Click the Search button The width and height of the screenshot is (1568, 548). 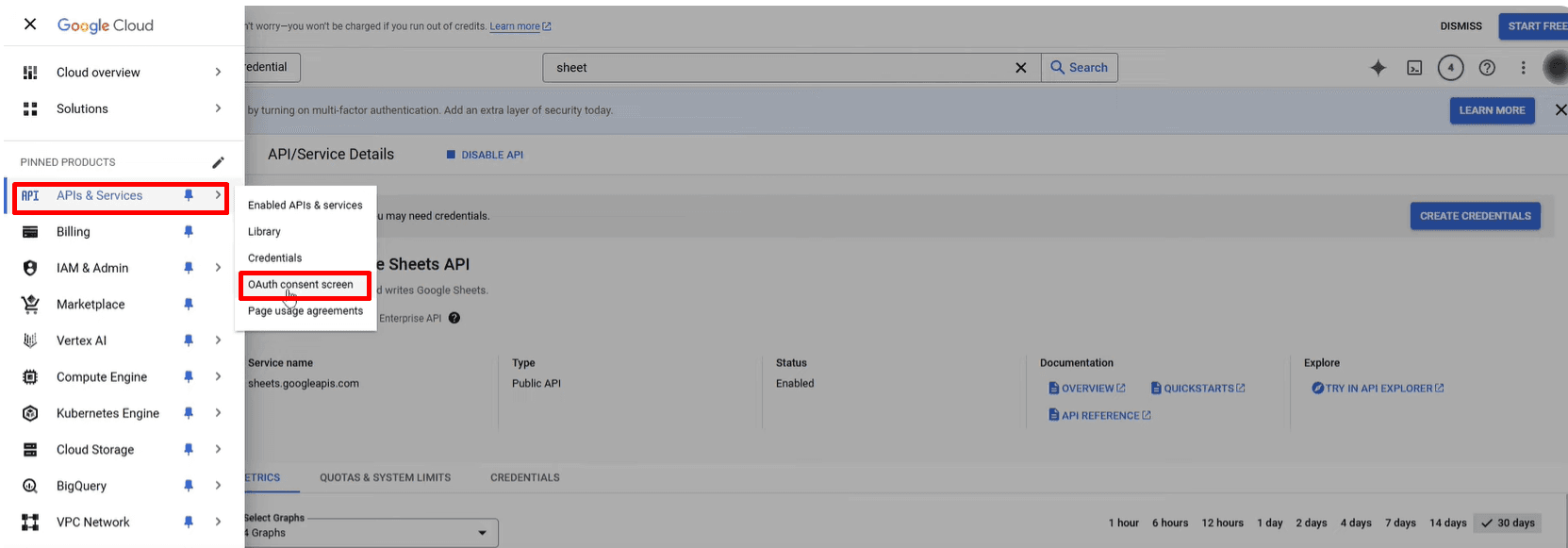pyautogui.click(x=1080, y=68)
